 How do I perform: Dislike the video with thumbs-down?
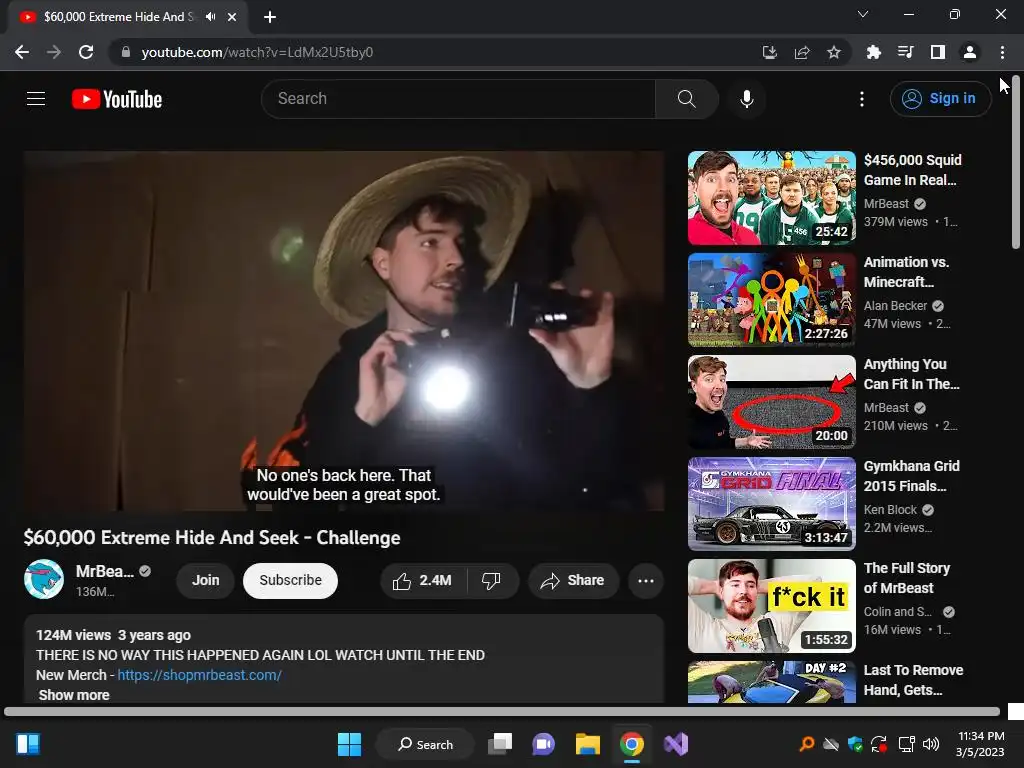tap(492, 581)
